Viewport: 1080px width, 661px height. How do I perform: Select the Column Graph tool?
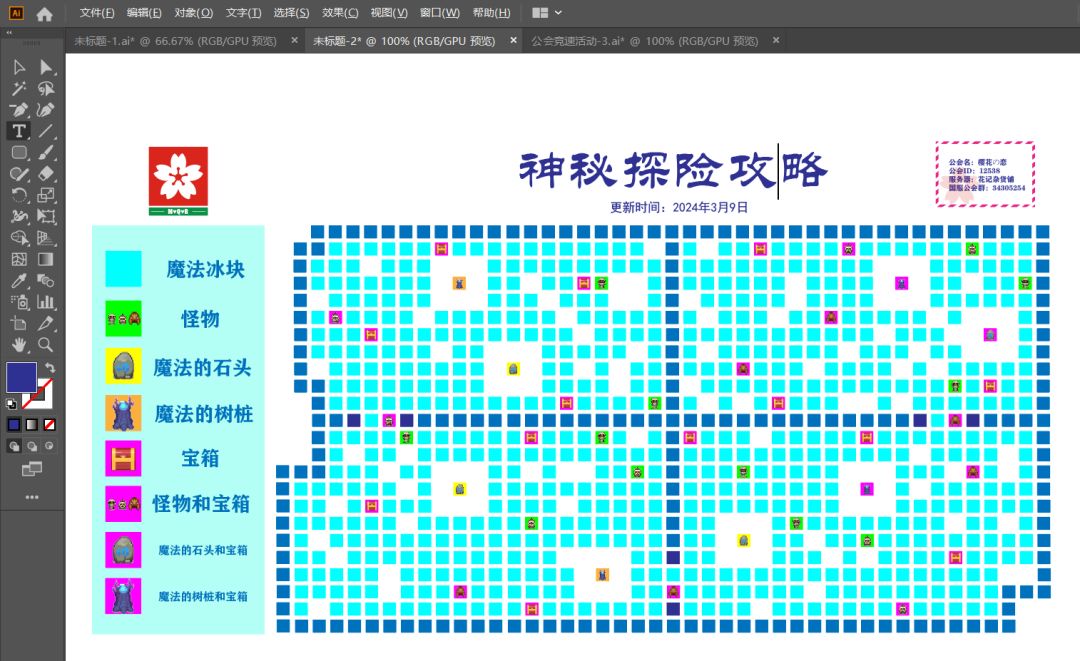(45, 302)
